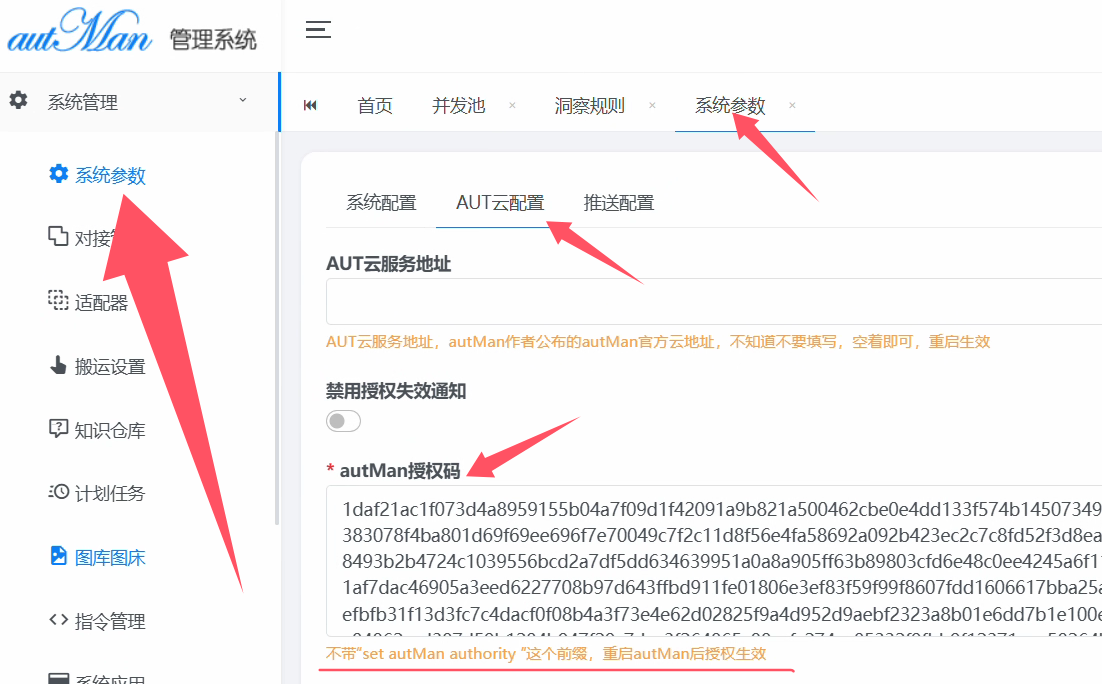Open 指令管理 in the sidebar
Viewport: 1102px width, 684px height.
click(110, 622)
